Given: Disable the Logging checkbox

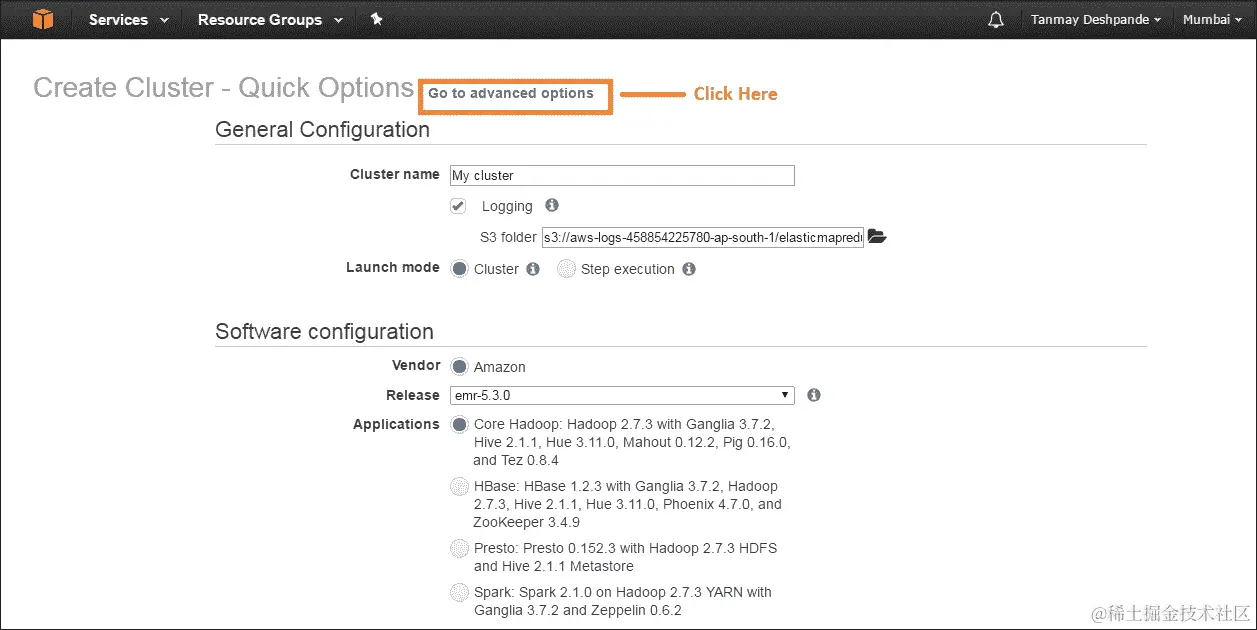Looking at the screenshot, I should 458,206.
